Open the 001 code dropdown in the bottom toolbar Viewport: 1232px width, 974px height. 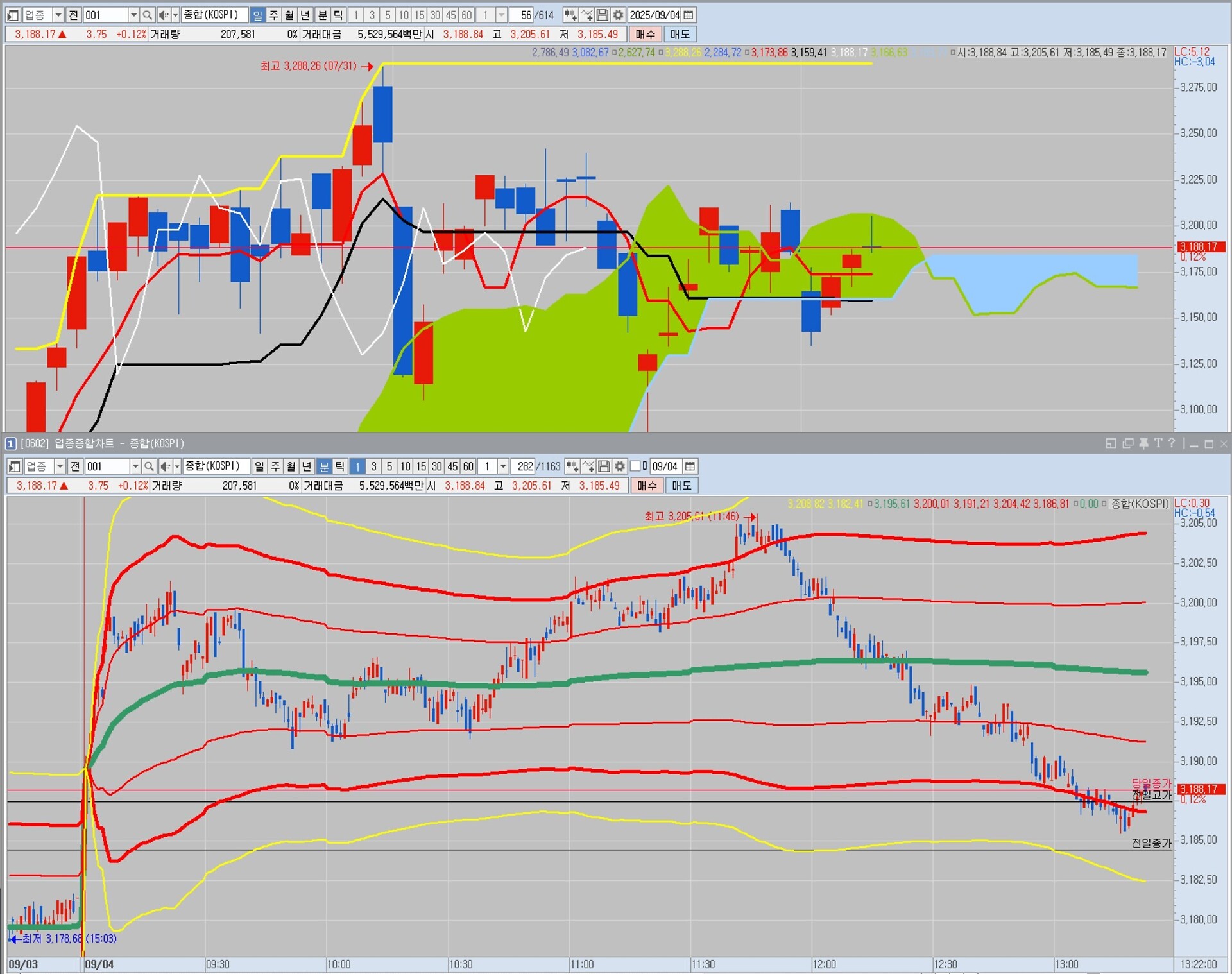135,466
